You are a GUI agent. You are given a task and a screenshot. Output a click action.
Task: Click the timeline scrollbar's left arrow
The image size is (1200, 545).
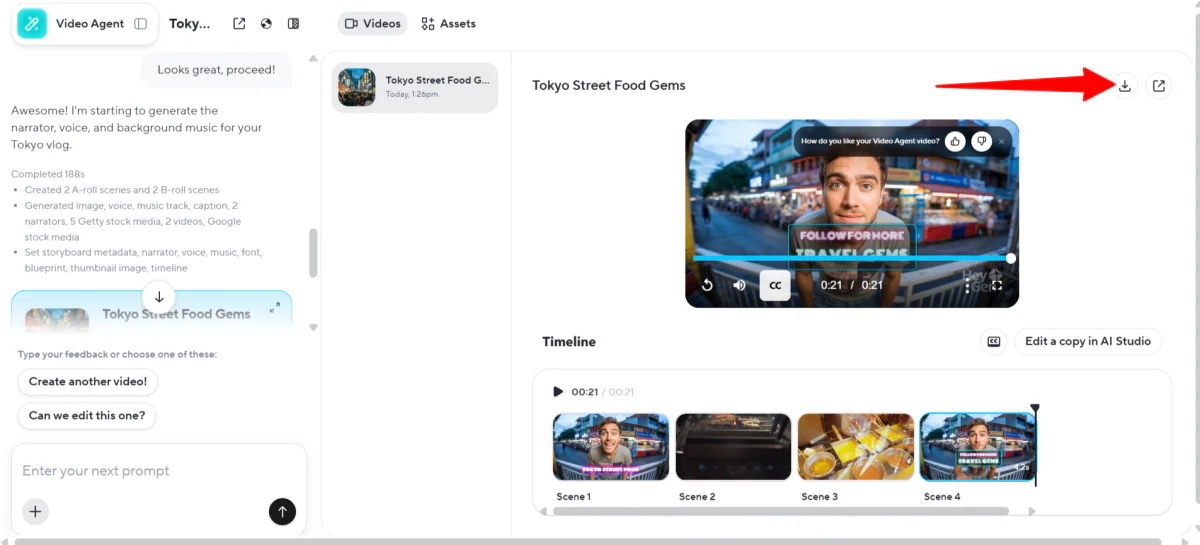coord(544,511)
